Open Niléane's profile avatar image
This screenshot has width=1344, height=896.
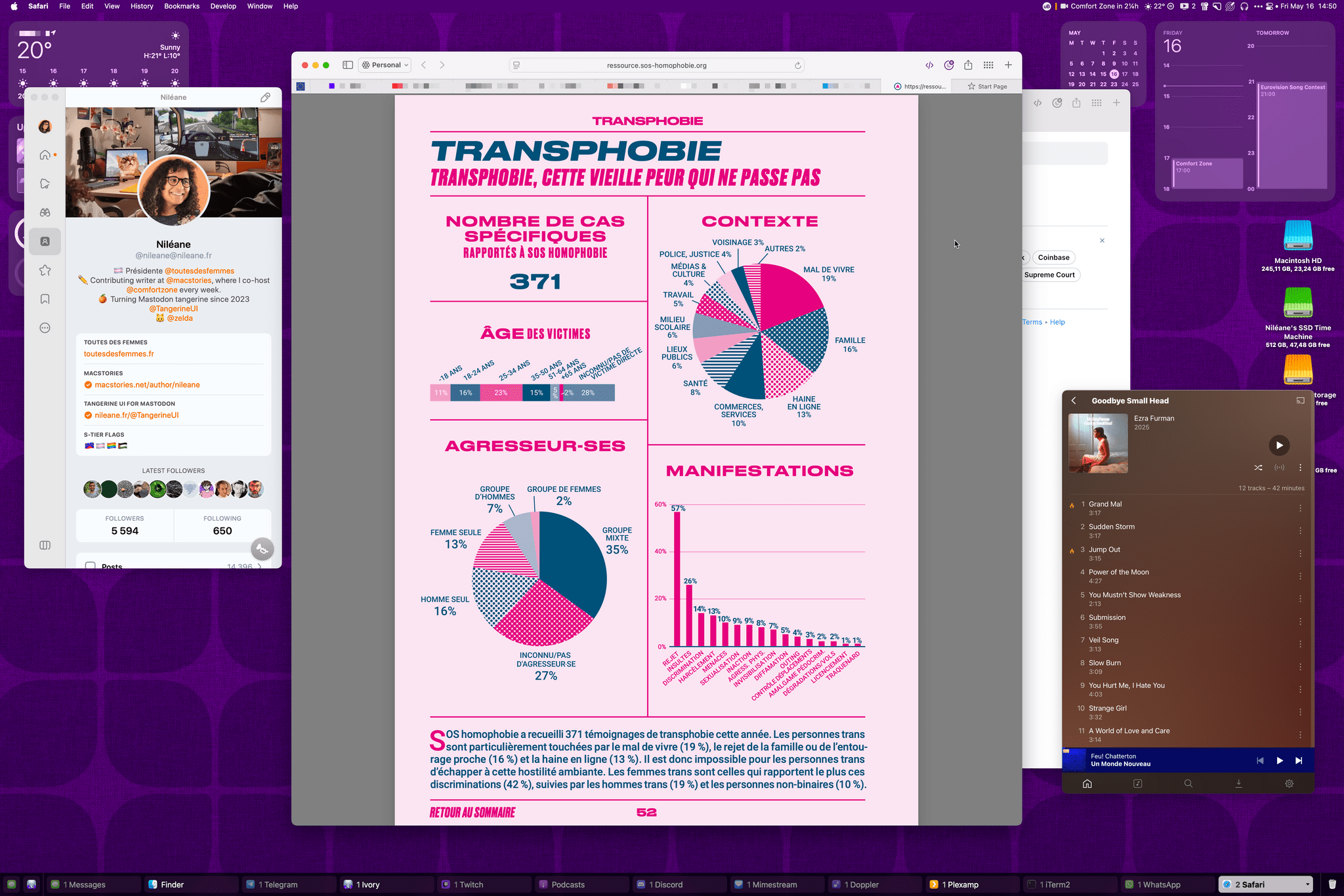click(x=173, y=191)
